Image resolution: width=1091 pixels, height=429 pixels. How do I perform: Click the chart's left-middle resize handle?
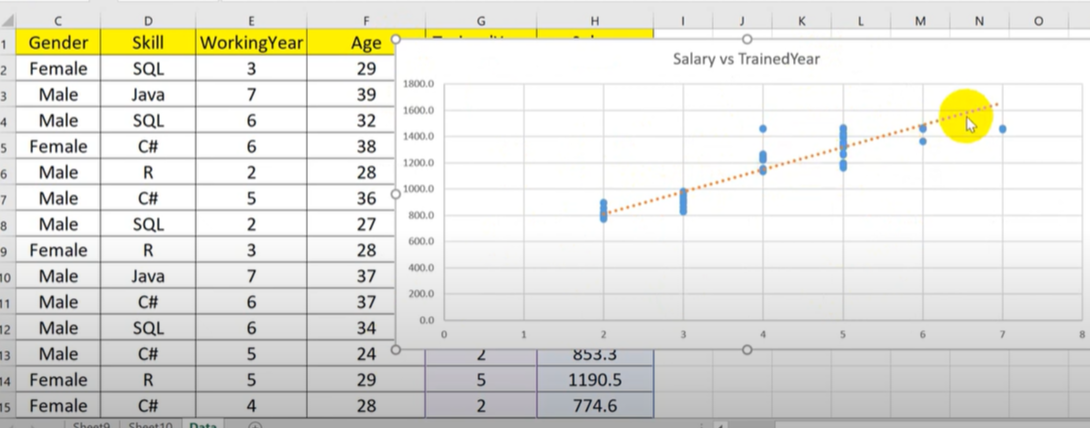pyautogui.click(x=396, y=194)
